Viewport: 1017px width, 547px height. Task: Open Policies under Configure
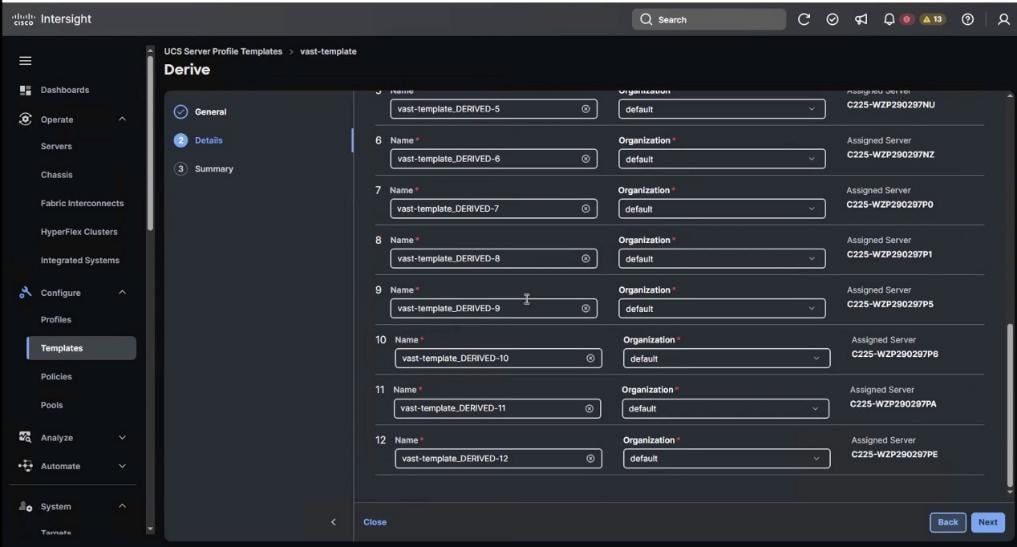56,377
